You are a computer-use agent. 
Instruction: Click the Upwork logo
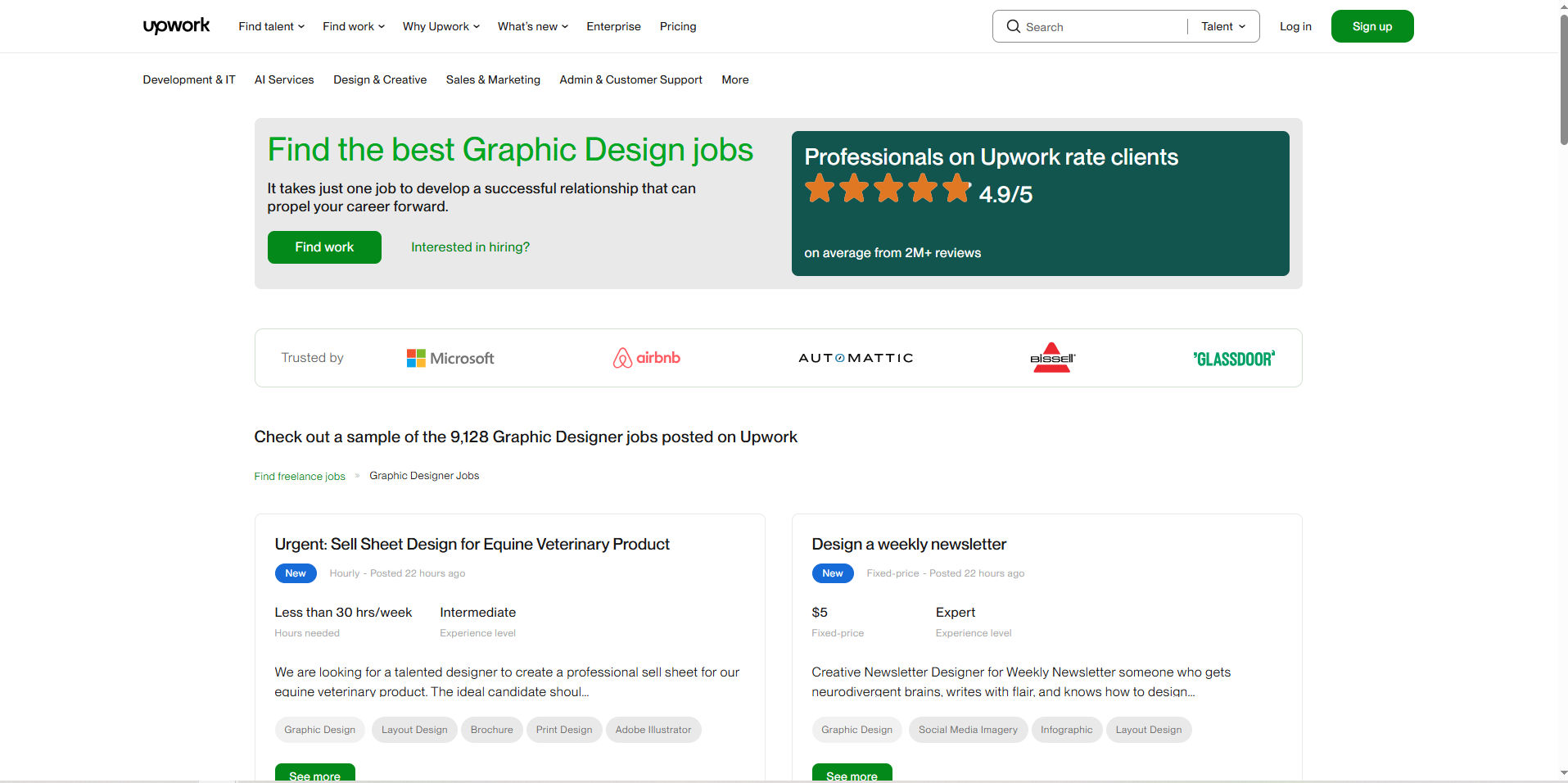tap(176, 25)
